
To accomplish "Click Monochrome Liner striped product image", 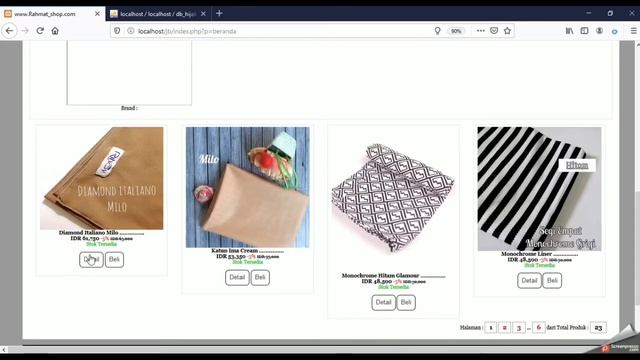I will (540, 189).
